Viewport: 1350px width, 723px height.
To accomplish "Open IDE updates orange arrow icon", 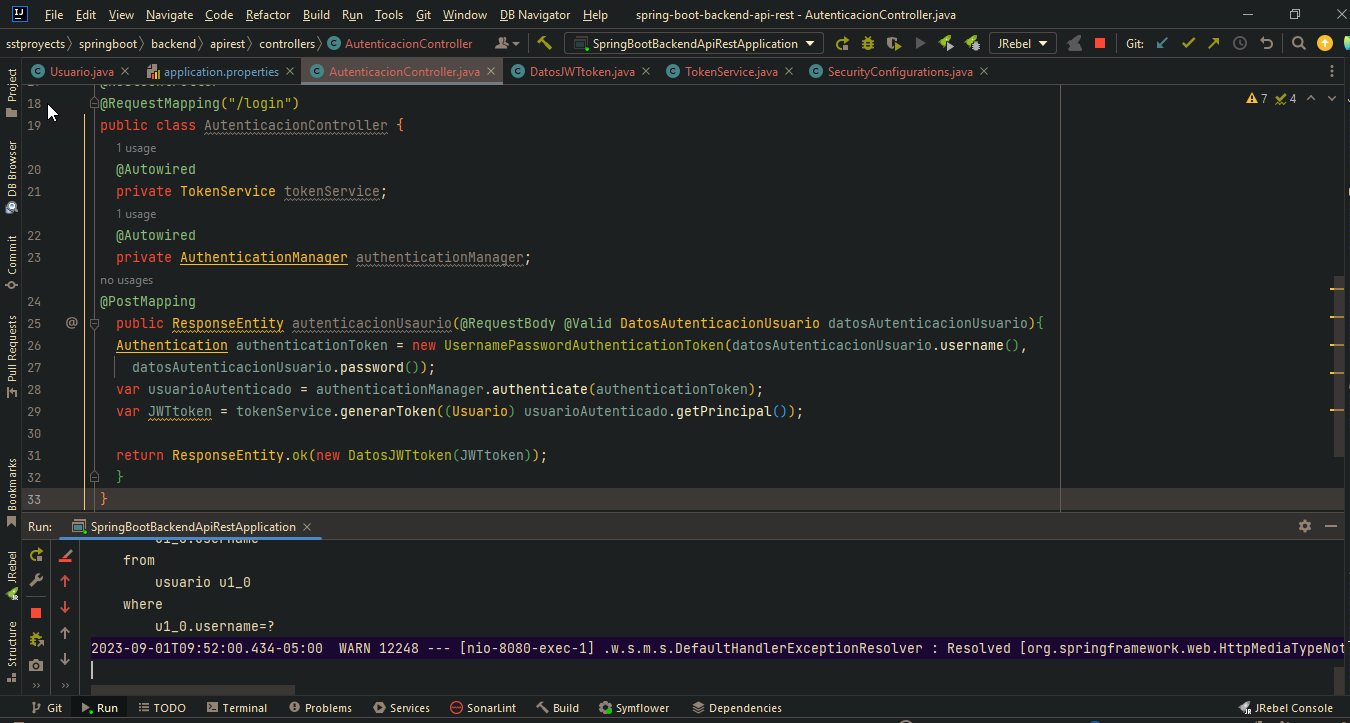I will pos(1325,43).
